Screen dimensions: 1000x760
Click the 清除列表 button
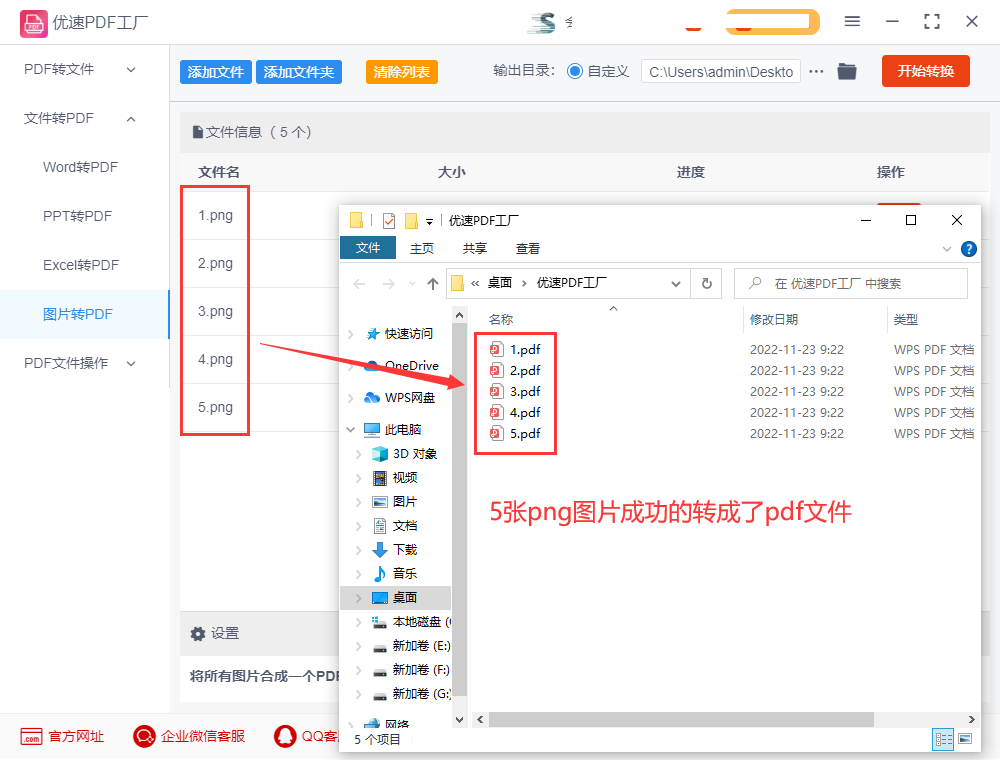402,72
